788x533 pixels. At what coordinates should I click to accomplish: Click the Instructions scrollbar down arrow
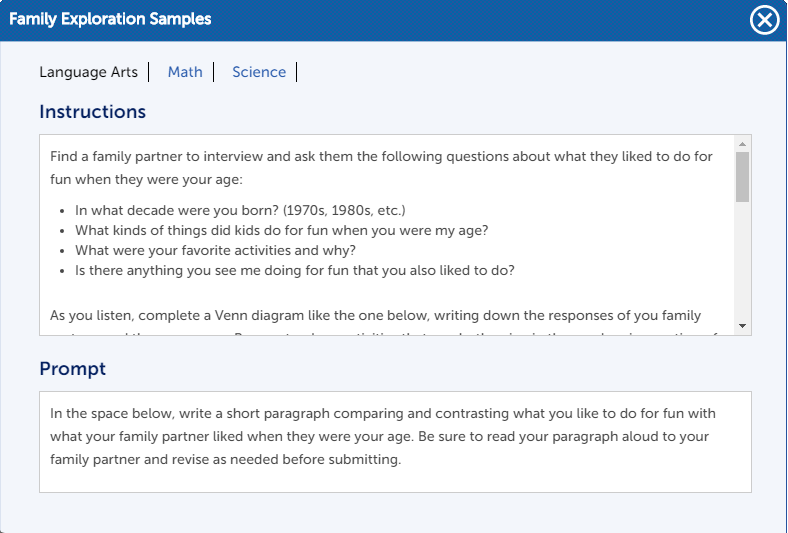tap(742, 326)
